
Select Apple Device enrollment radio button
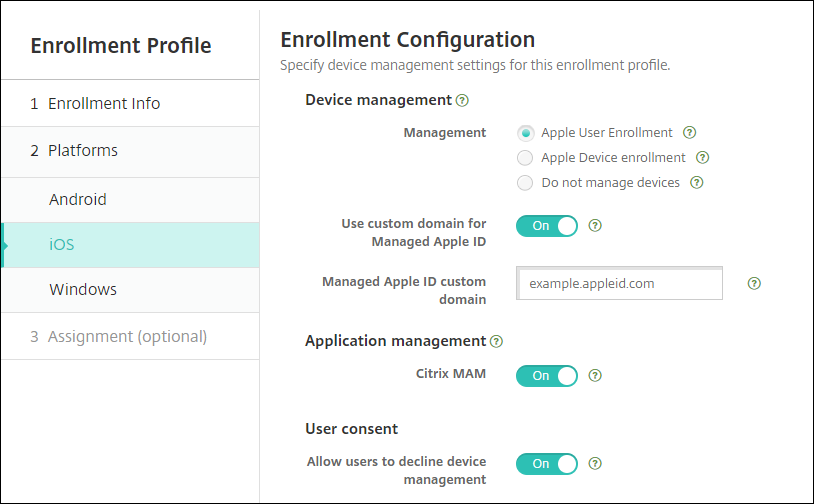pyautogui.click(x=525, y=157)
